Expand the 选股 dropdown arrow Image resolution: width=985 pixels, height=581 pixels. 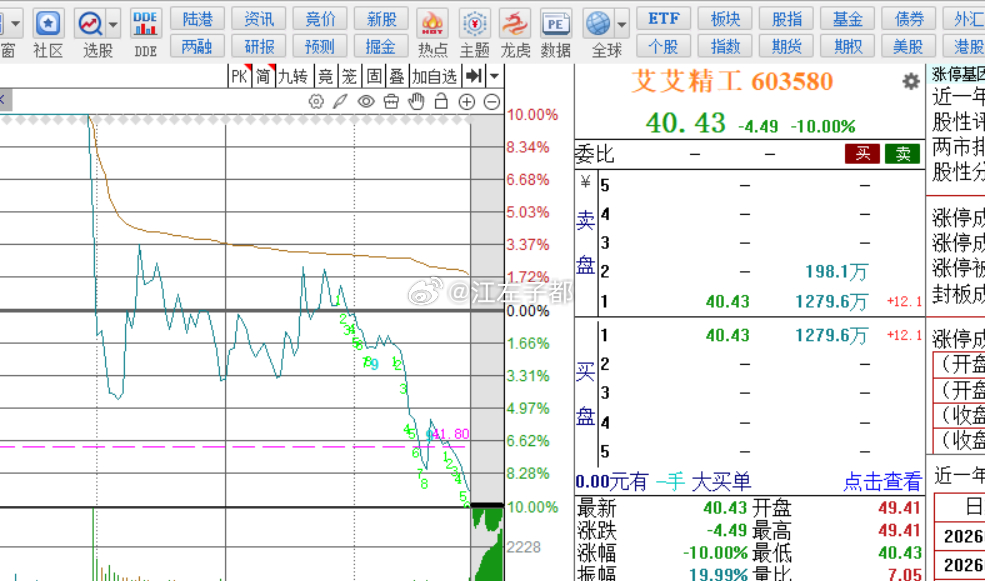[x=113, y=24]
